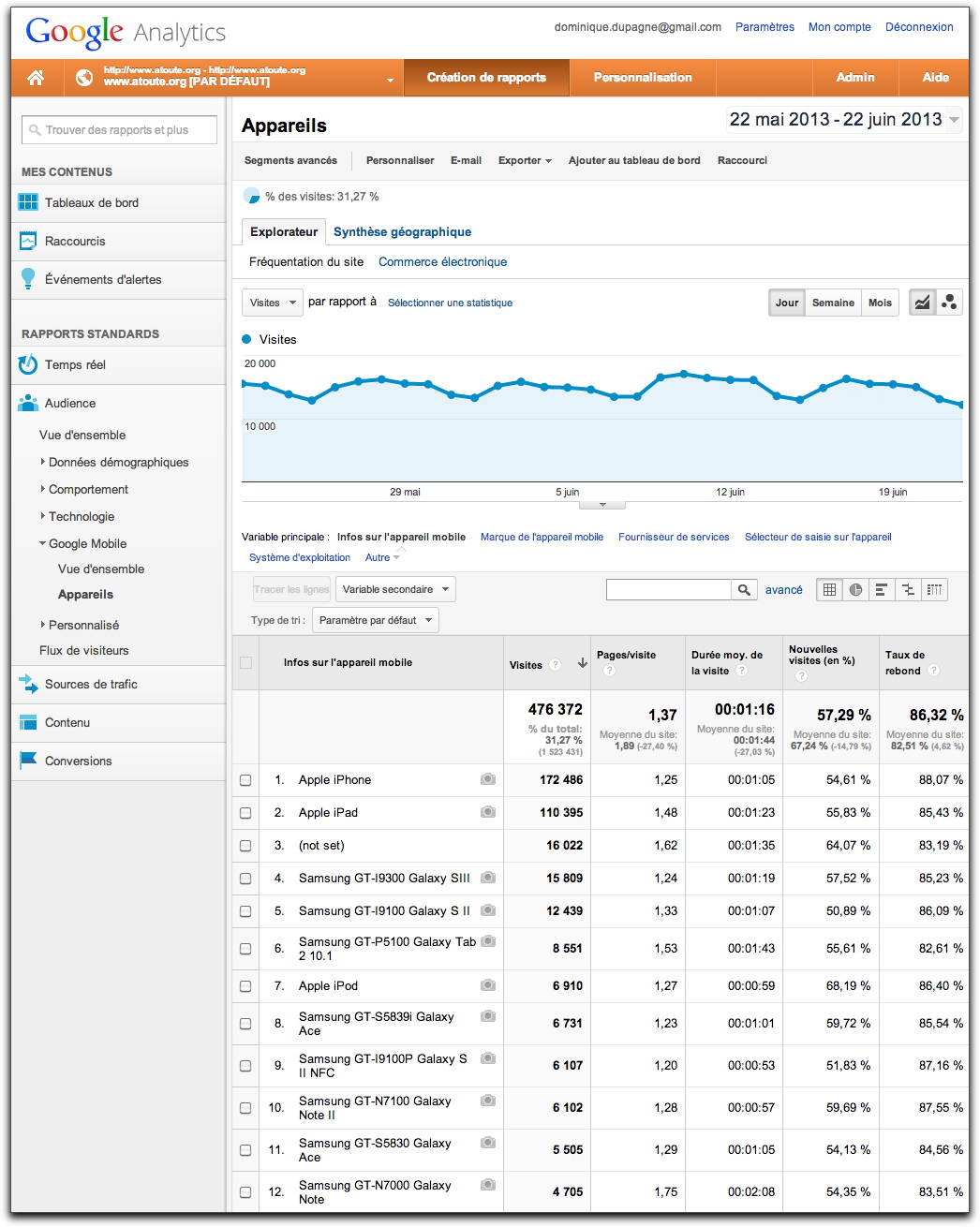Check the Apple iPhone row checkbox

(245, 780)
